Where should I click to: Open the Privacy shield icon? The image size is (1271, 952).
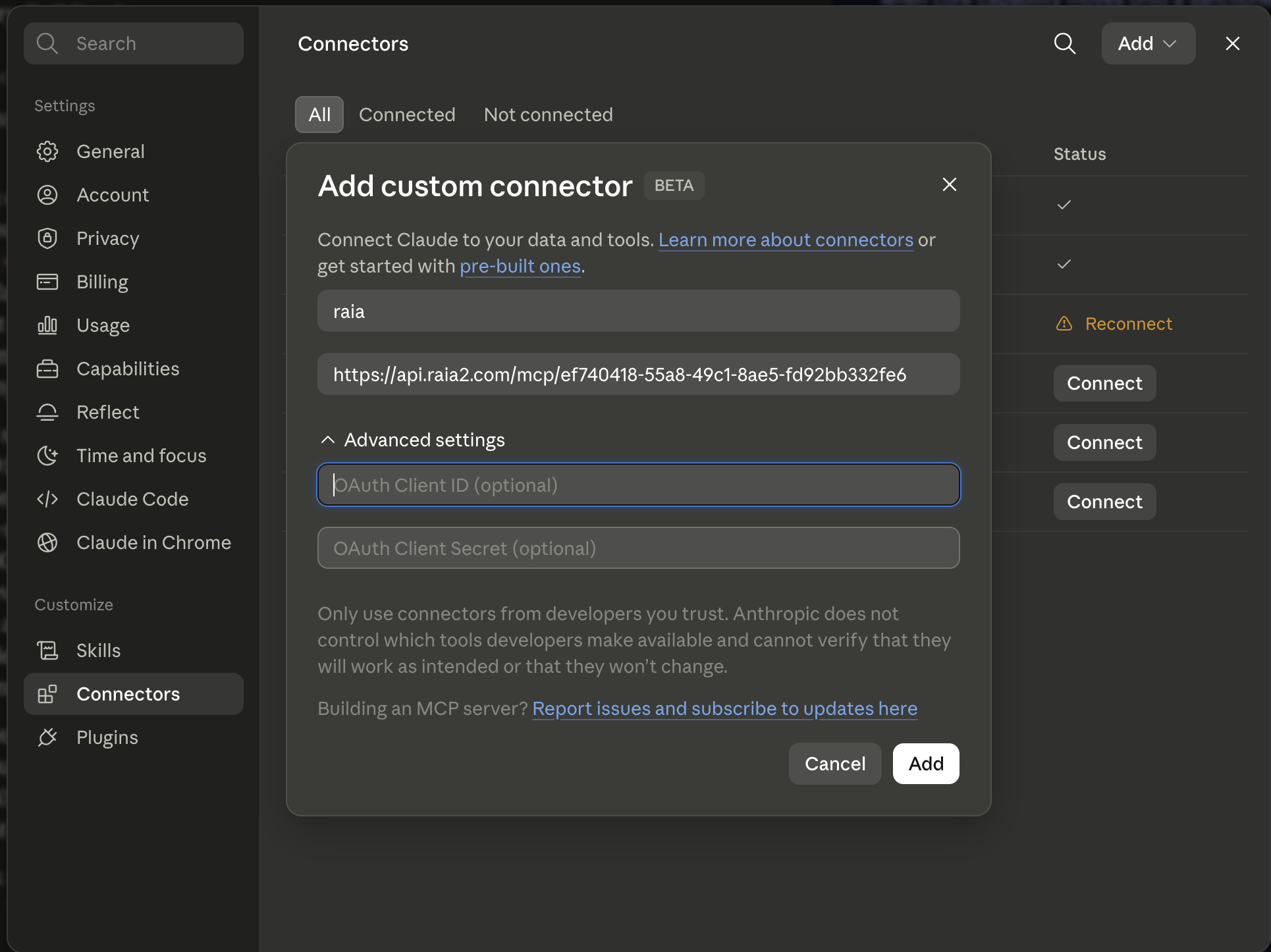click(x=47, y=238)
